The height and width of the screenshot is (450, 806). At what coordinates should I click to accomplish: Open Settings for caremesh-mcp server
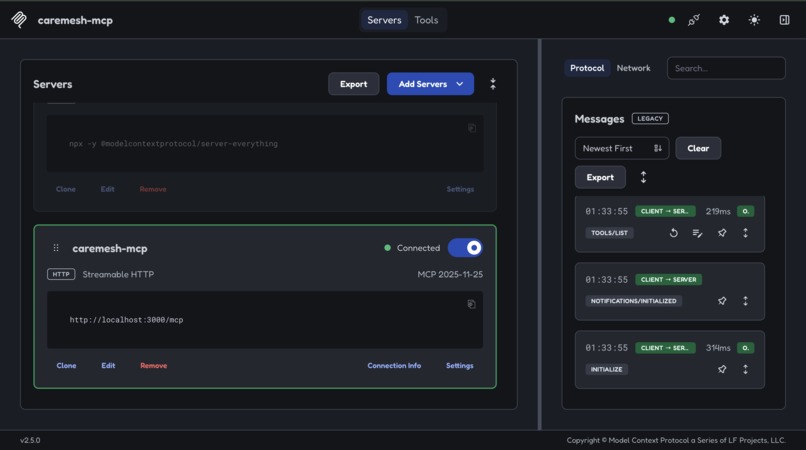[460, 366]
